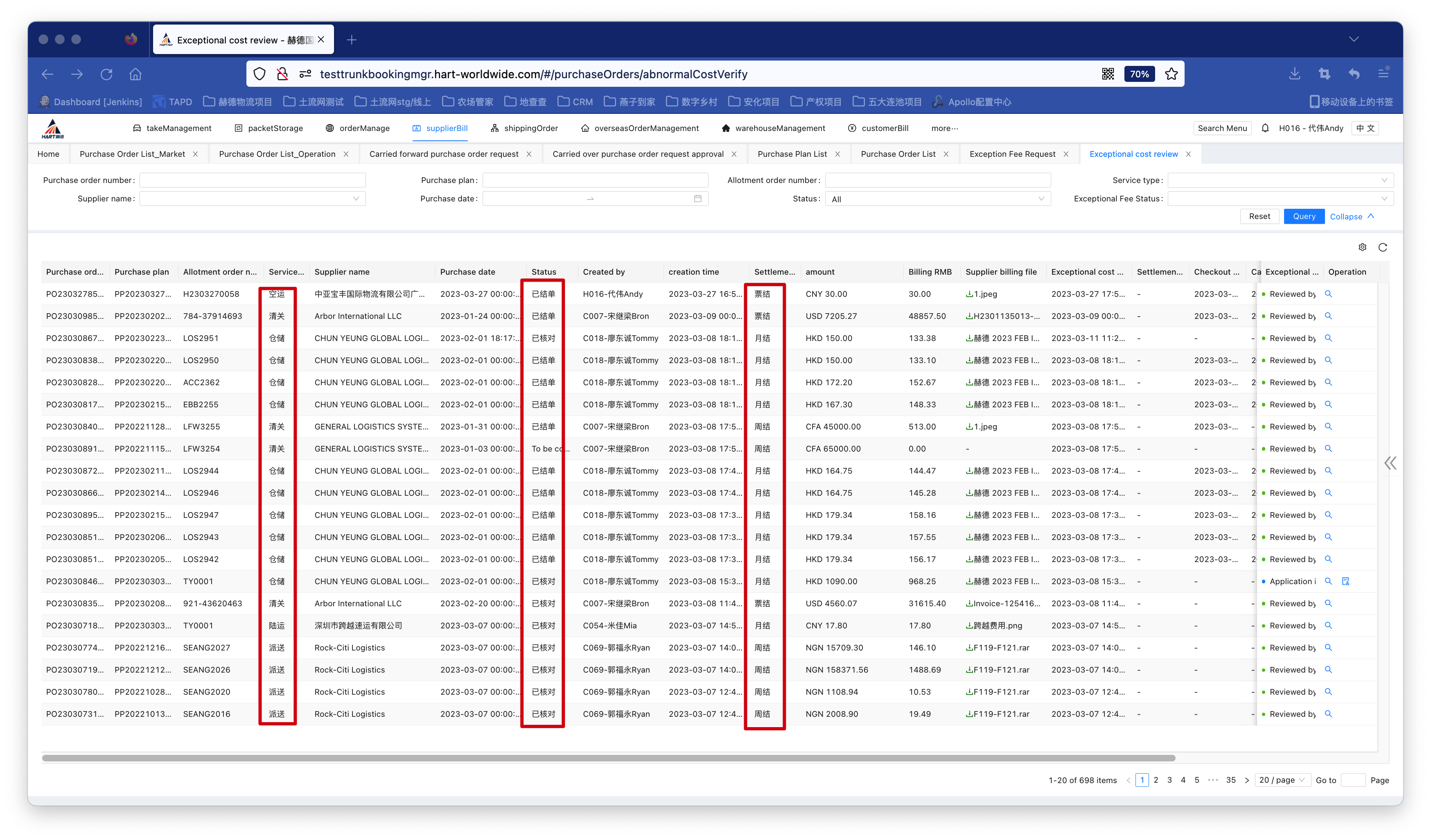
Task: Open the Supplier name dropdown
Action: click(x=252, y=199)
